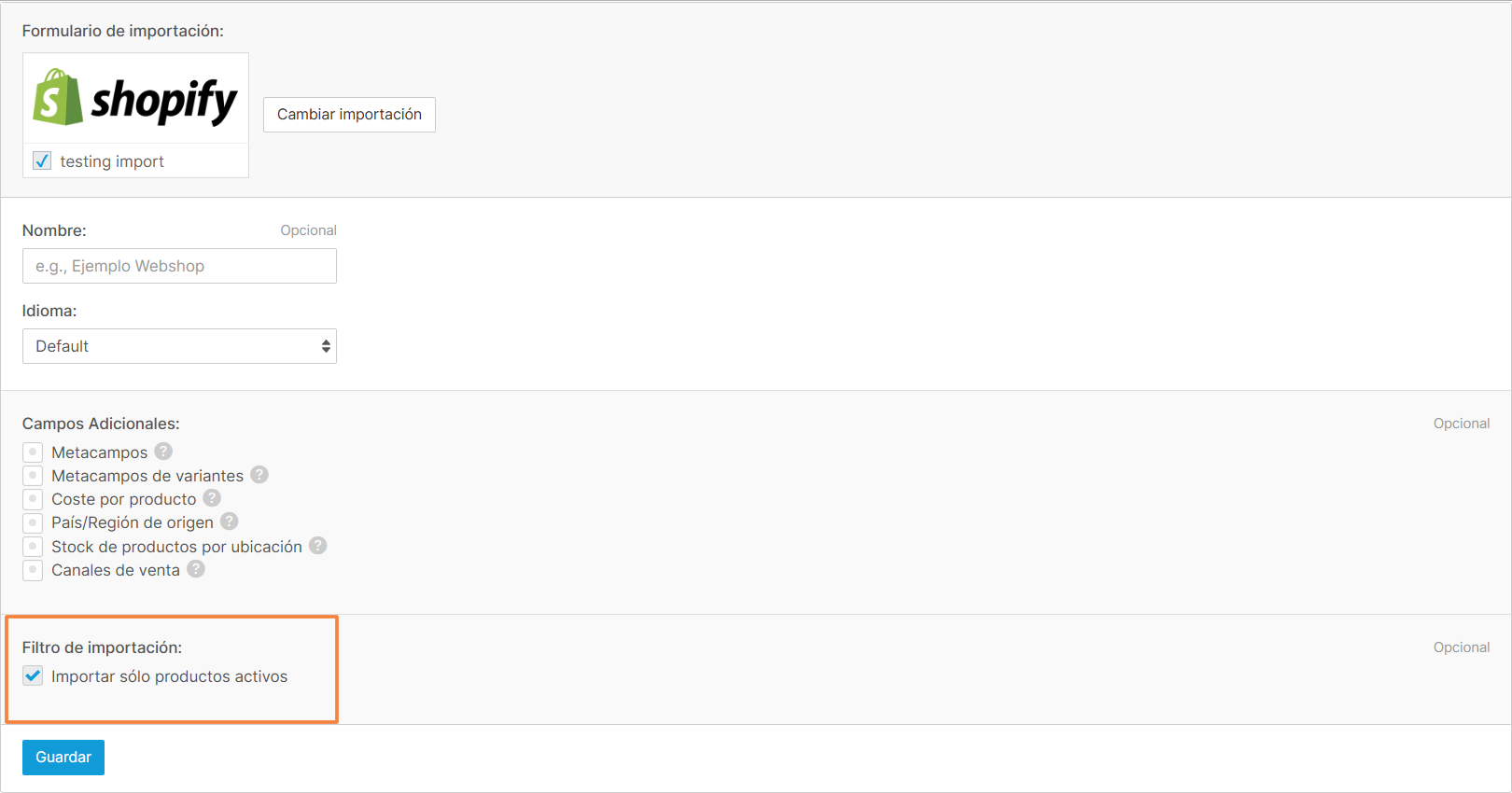This screenshot has height=793, width=1512.
Task: Open the Canales de venta help icon
Action: pyautogui.click(x=196, y=569)
